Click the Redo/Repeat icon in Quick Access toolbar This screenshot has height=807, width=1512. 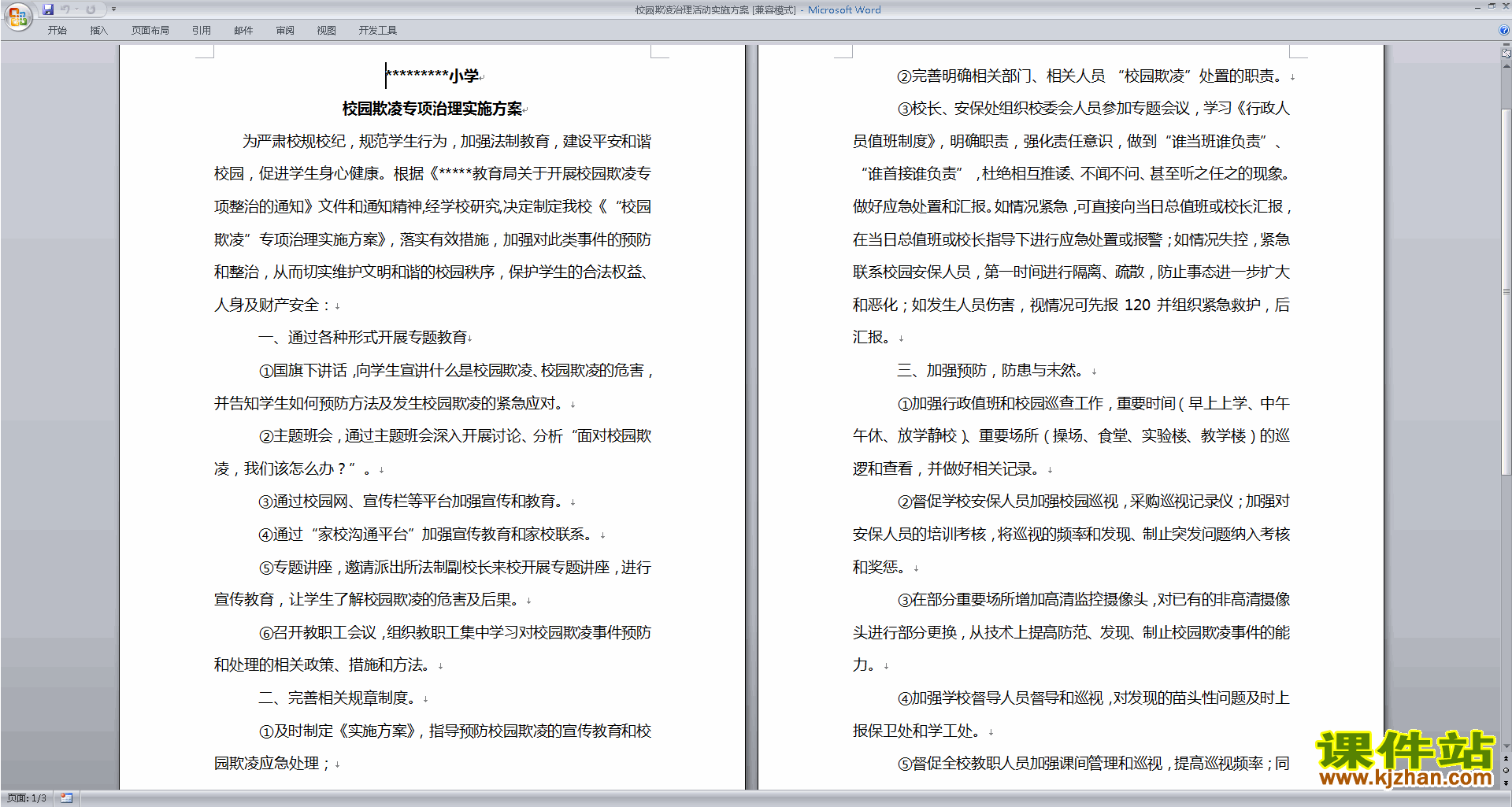tap(91, 9)
